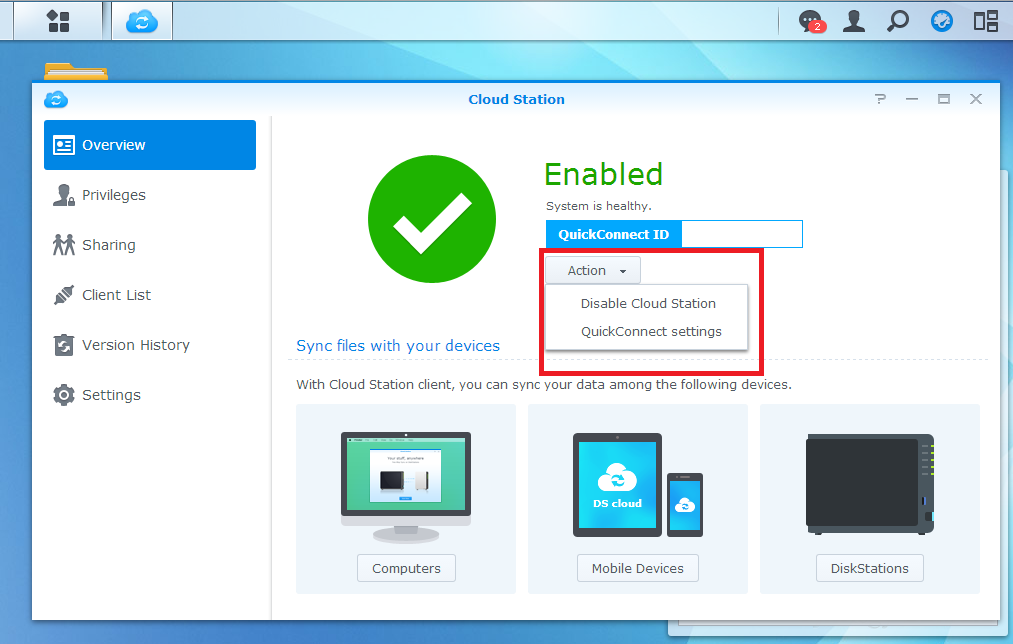
Task: Click the desktop folder icon
Action: tap(76, 71)
